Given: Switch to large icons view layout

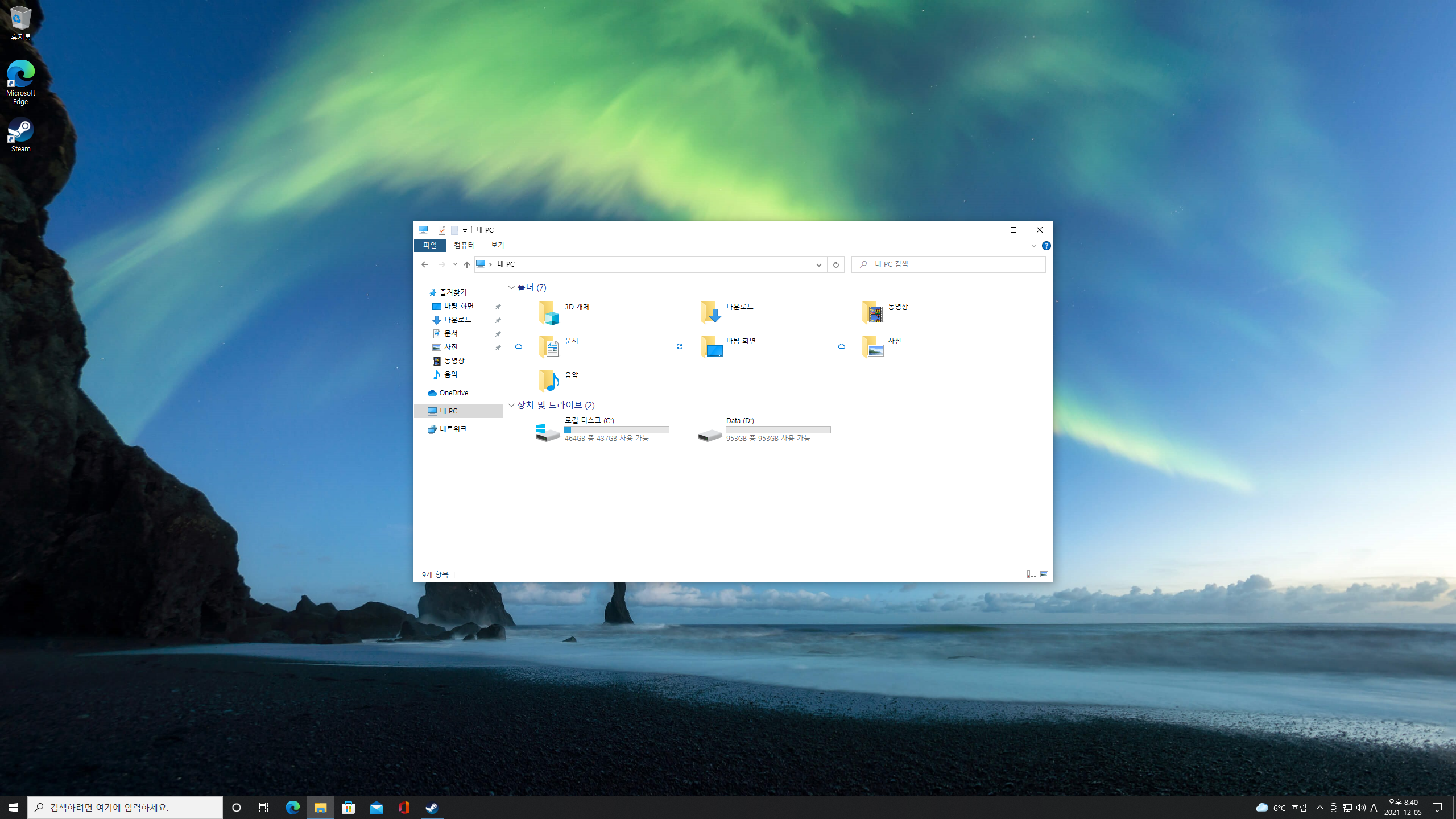Looking at the screenshot, I should tap(1044, 574).
